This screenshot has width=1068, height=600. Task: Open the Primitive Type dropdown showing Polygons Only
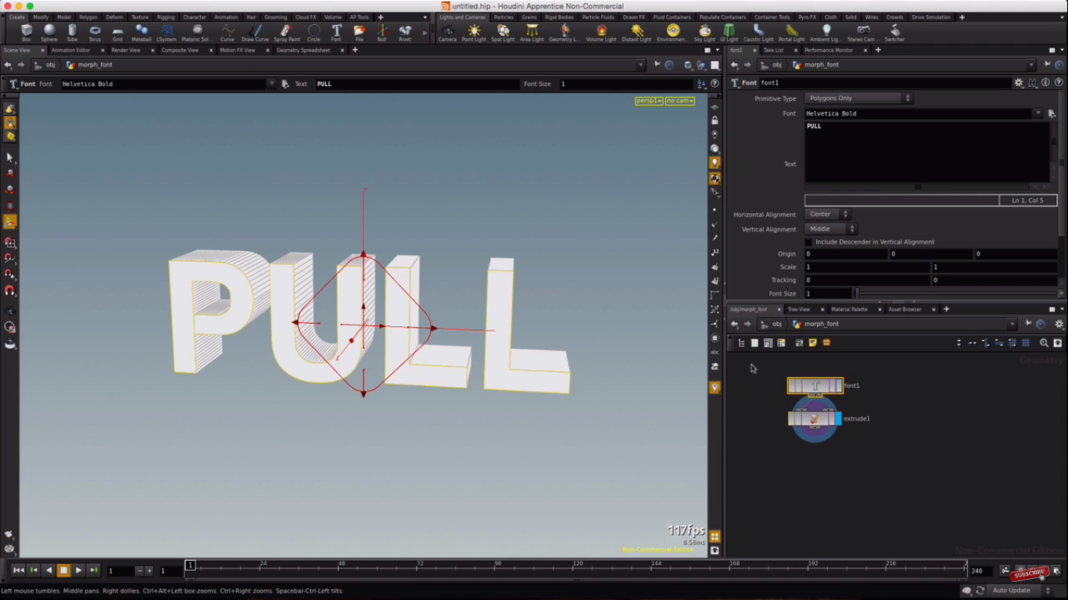(858, 98)
